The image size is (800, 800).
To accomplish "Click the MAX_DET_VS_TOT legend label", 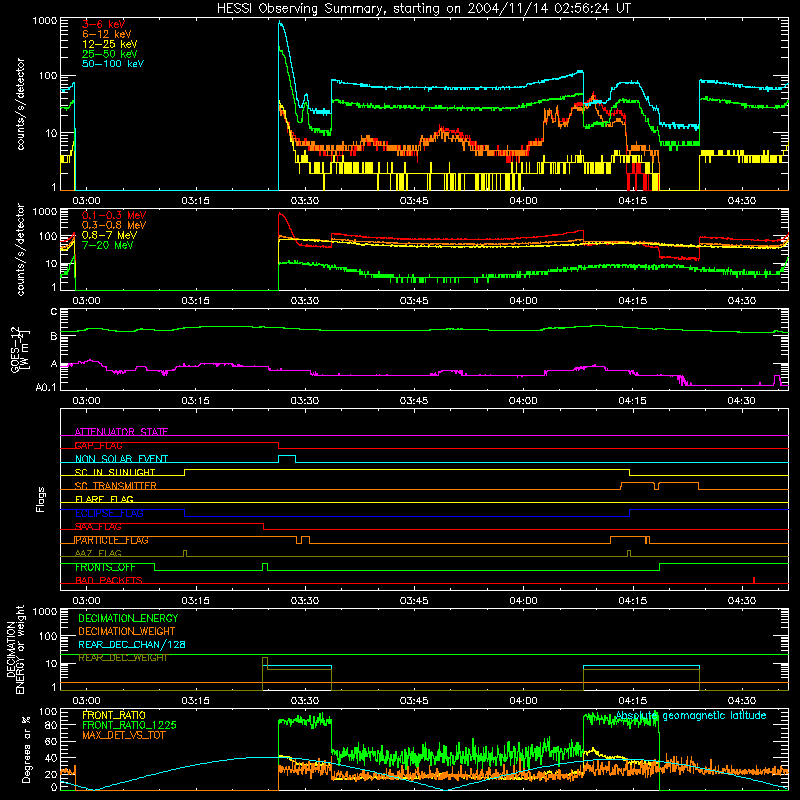I will [x=123, y=736].
